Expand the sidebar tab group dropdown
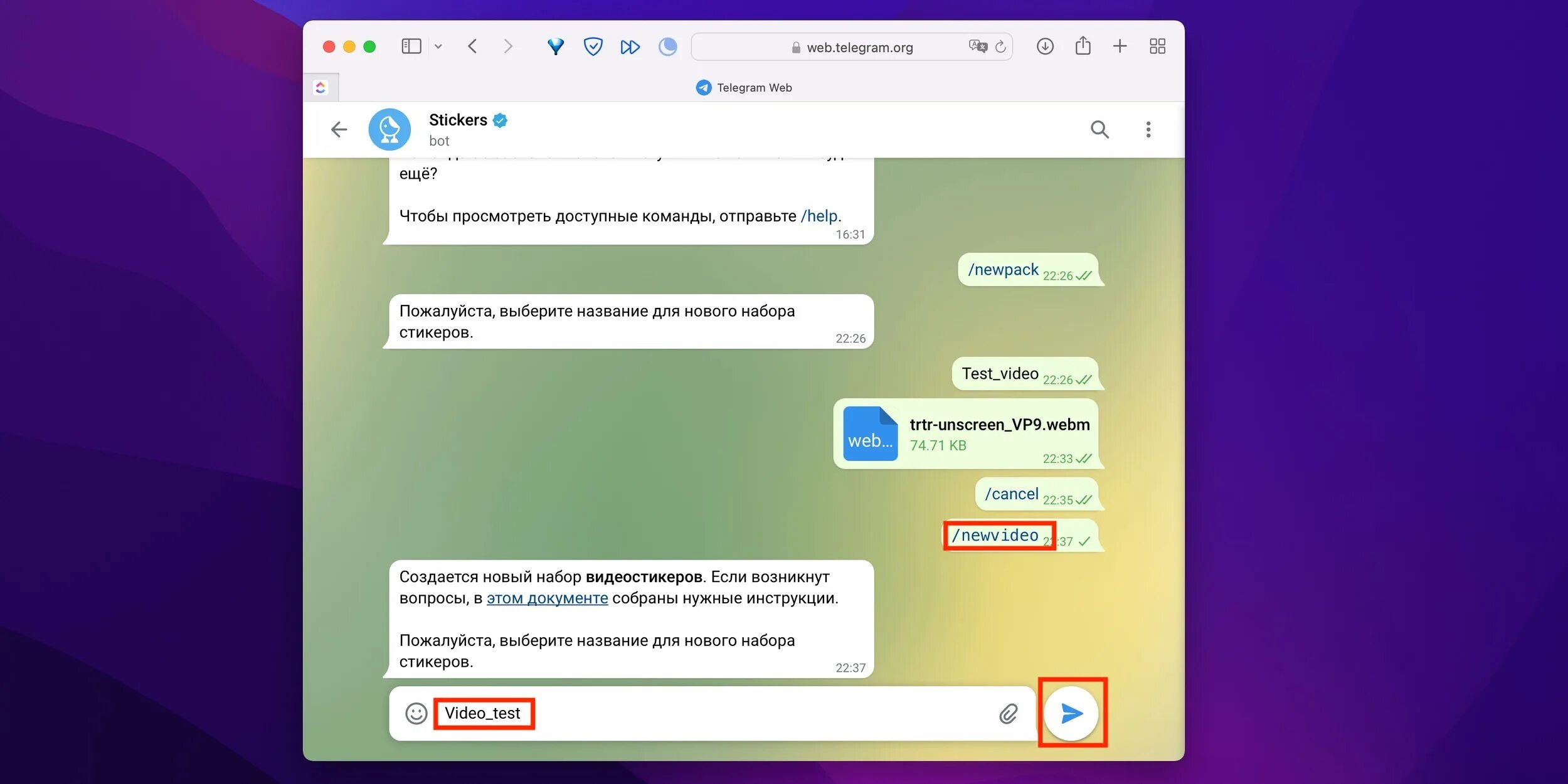 tap(438, 46)
